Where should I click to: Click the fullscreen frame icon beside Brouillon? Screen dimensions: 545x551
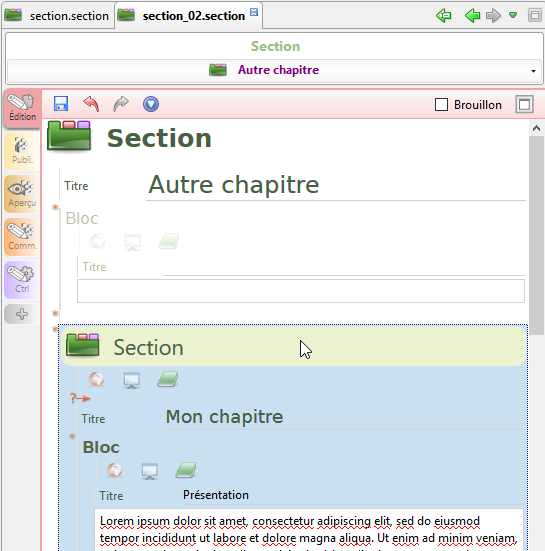point(525,104)
